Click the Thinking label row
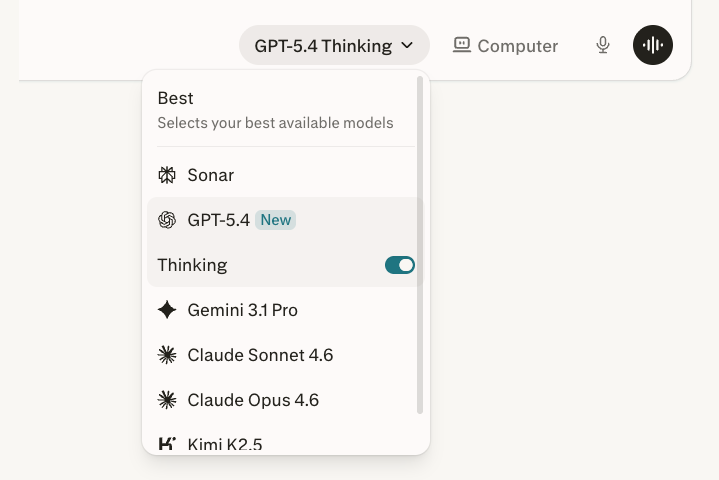Viewport: 719px width, 480px height. (x=192, y=265)
